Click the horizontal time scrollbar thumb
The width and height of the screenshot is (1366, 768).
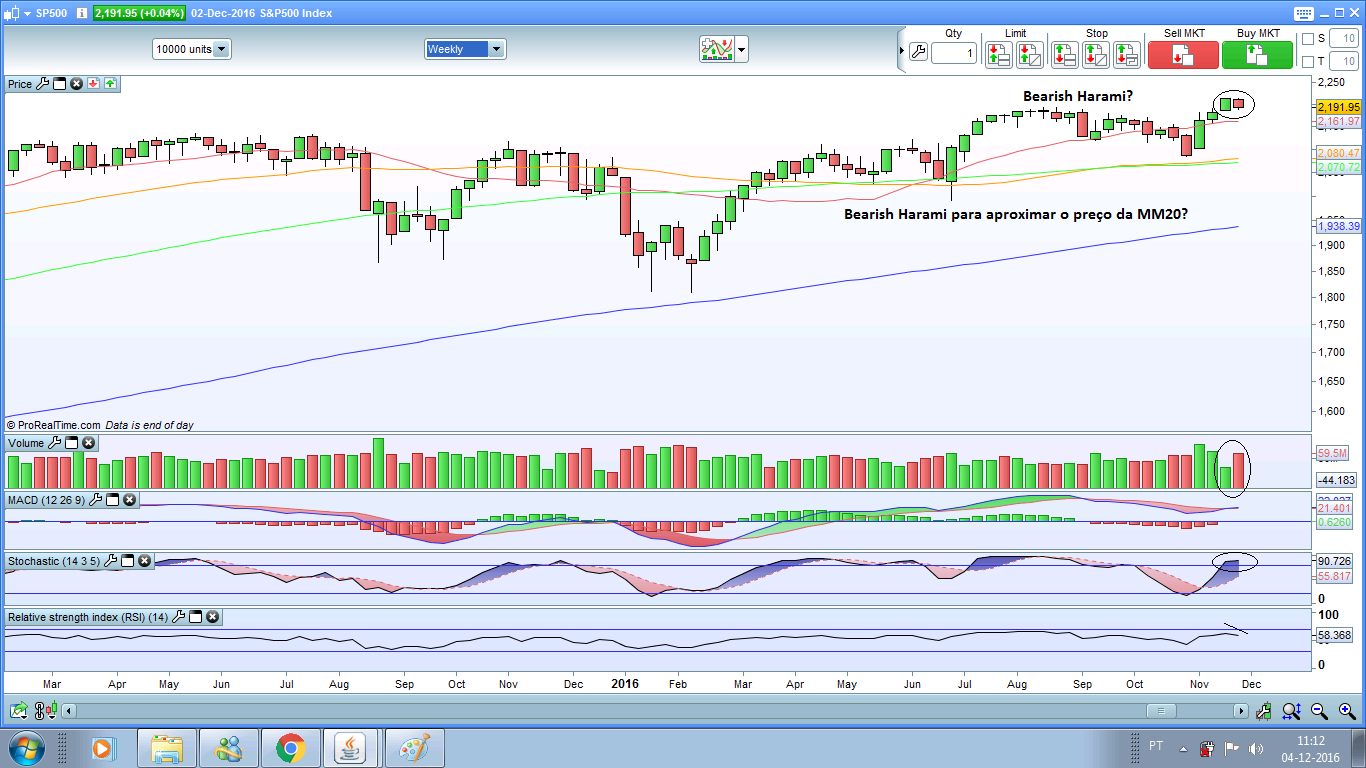pyautogui.click(x=1160, y=711)
